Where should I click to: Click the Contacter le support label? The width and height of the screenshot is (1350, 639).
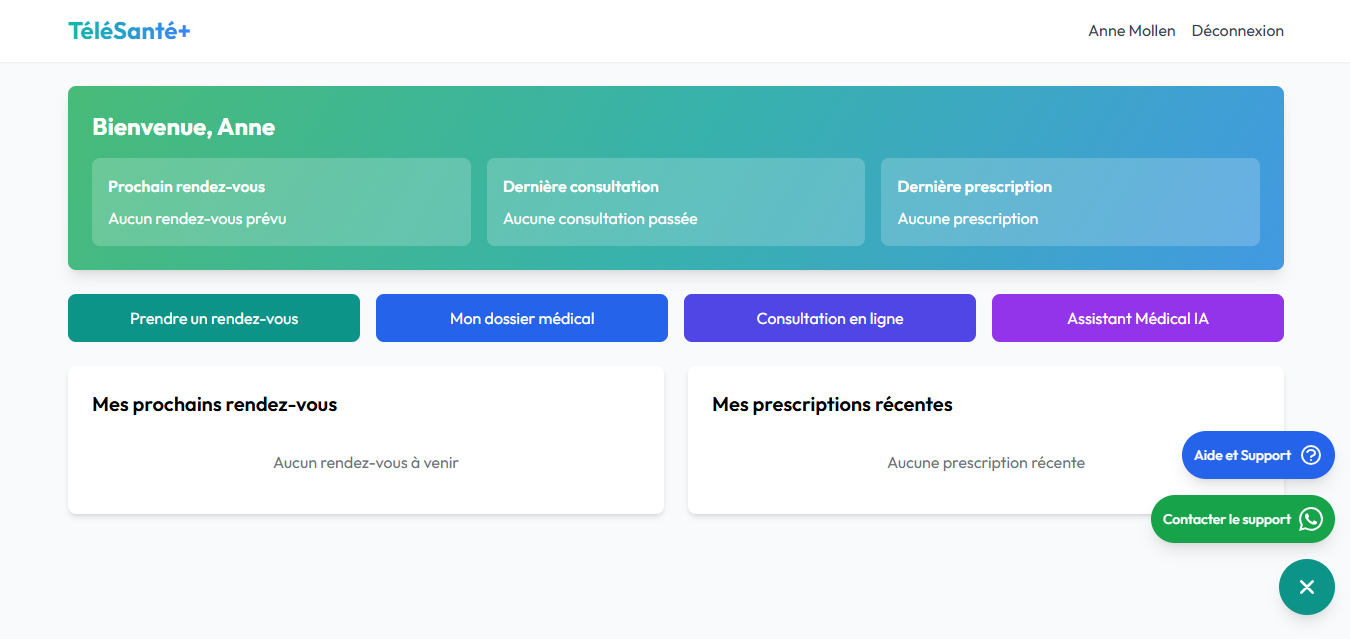coord(1226,519)
